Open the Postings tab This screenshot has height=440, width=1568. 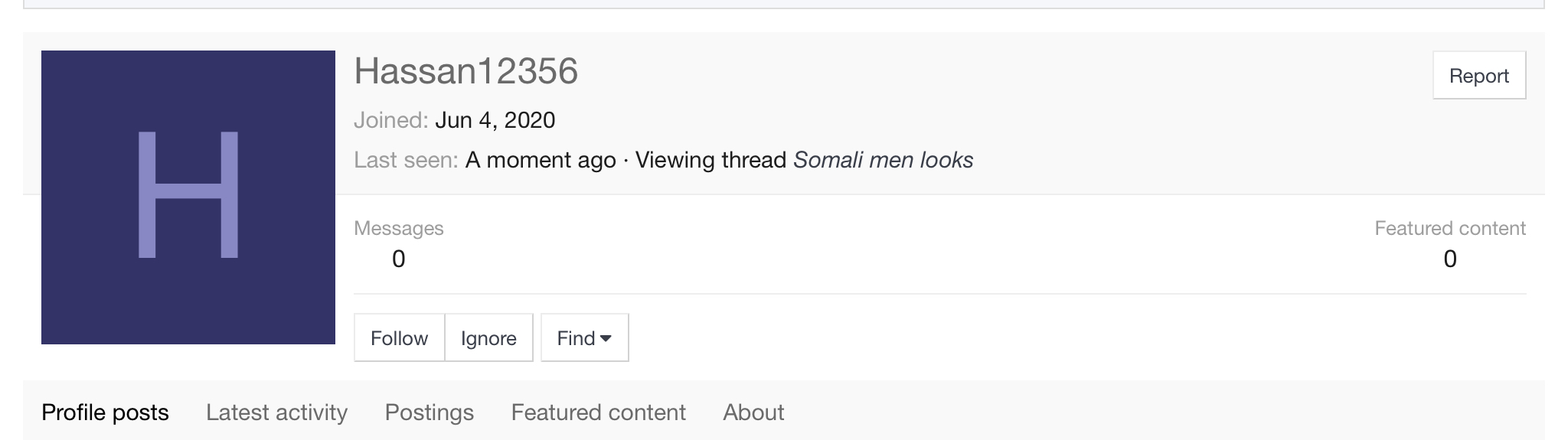(429, 412)
